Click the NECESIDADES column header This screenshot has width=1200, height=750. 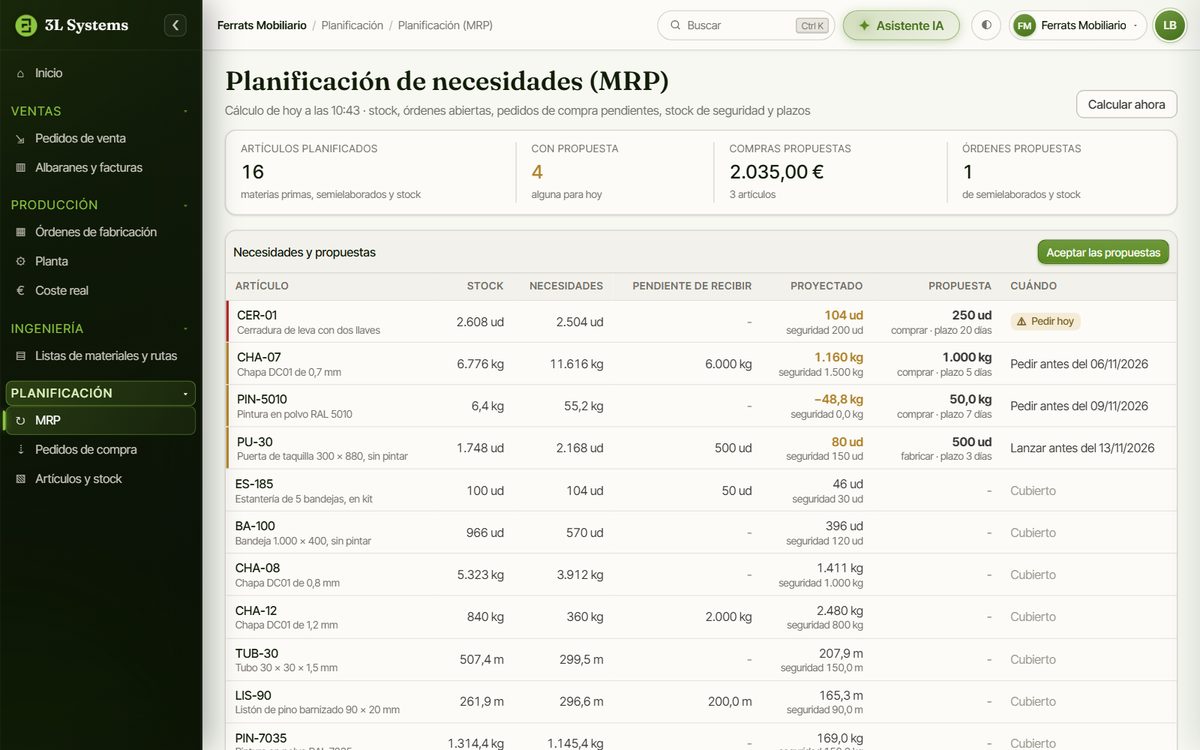click(566, 286)
